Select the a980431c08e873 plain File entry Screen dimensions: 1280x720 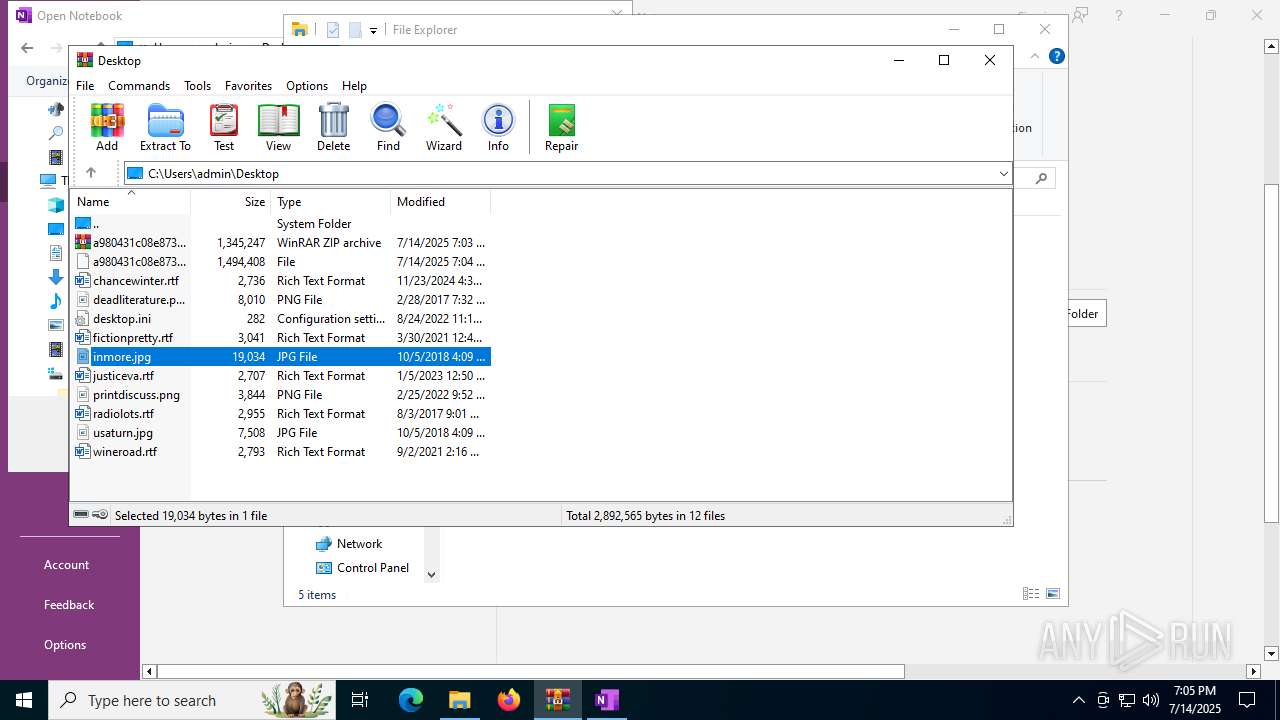coord(281,262)
